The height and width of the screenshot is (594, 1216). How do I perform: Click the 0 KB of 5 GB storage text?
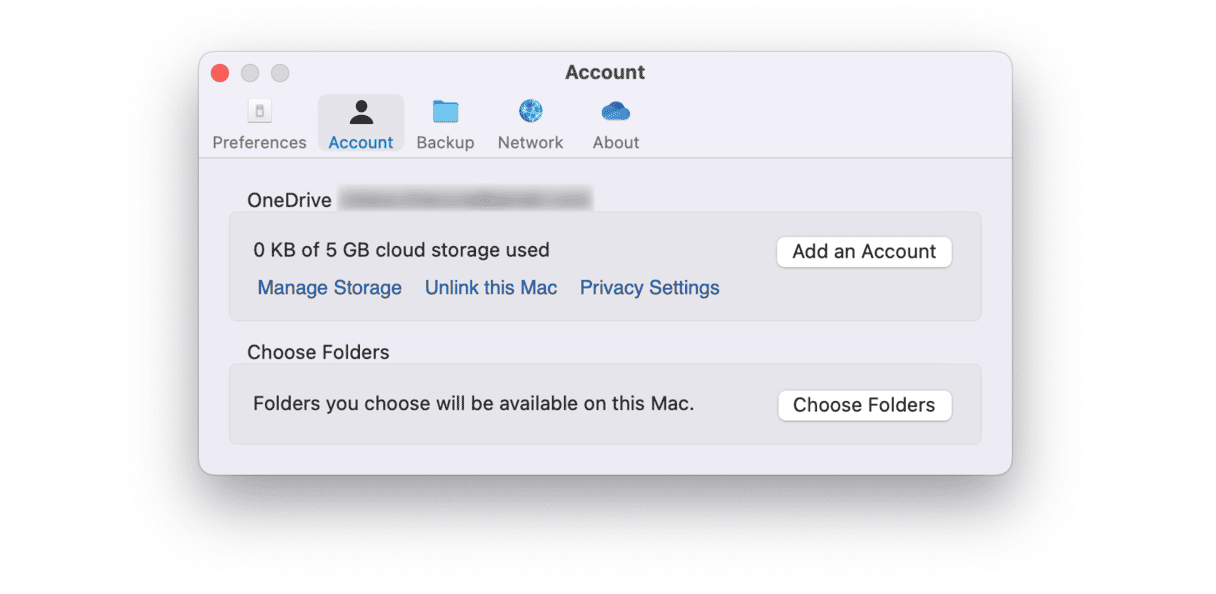pos(401,250)
